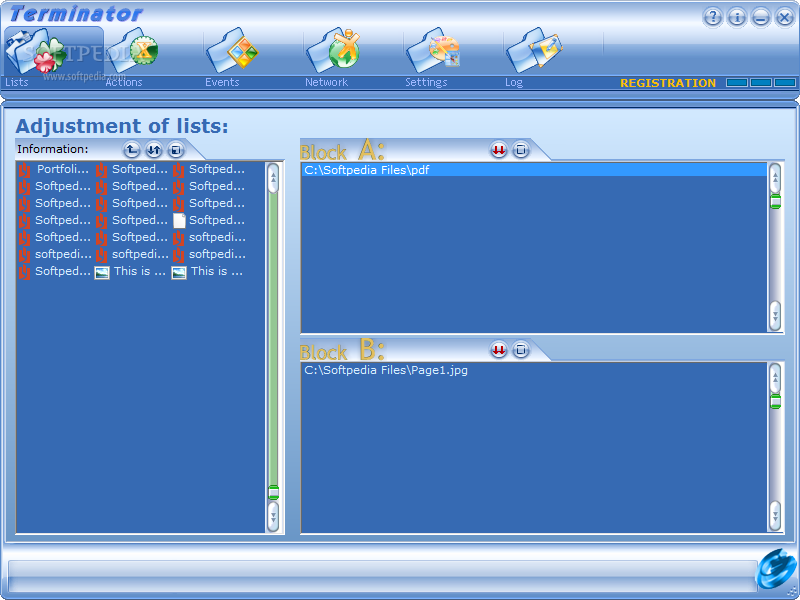800x600 pixels.
Task: Click red arrows add icon for Block A
Action: click(498, 150)
